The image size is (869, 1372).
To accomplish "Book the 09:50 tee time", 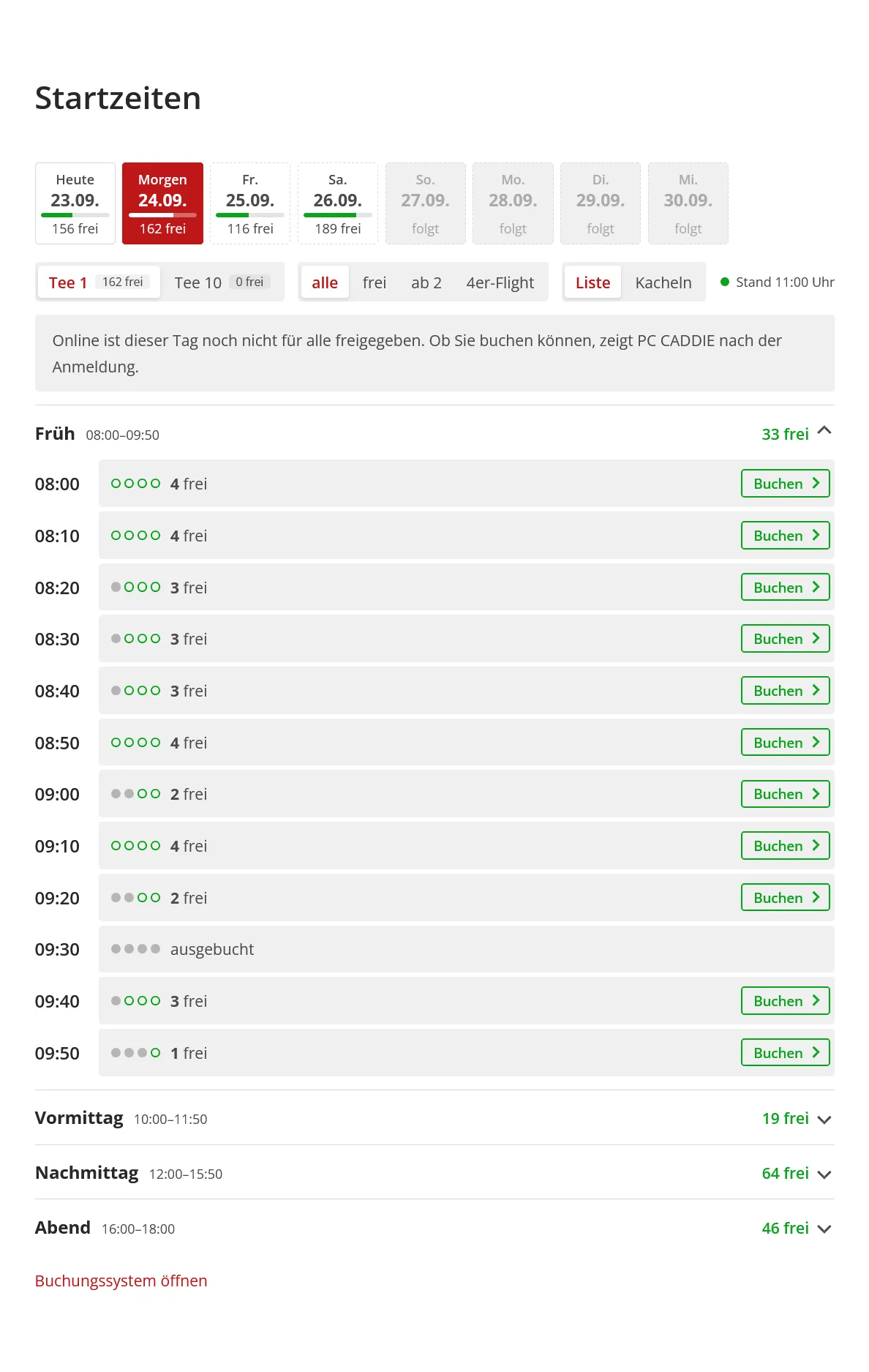I will pos(786,1053).
